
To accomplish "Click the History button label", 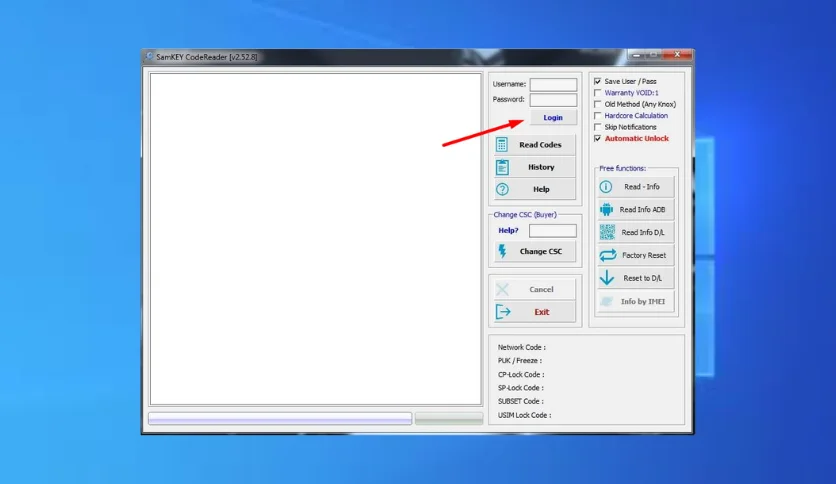I will (541, 167).
